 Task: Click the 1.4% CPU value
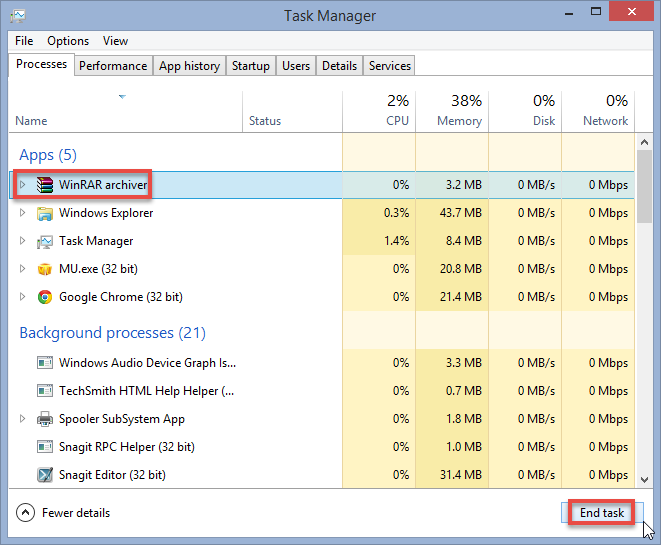tap(396, 241)
